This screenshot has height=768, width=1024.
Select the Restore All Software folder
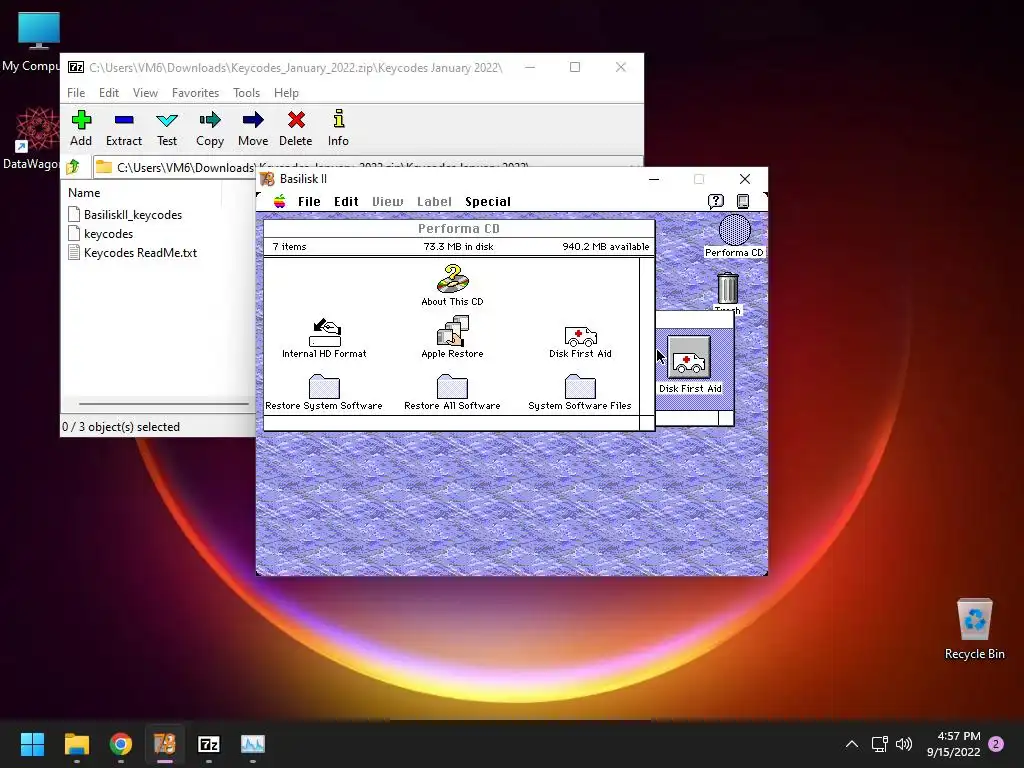pos(452,392)
